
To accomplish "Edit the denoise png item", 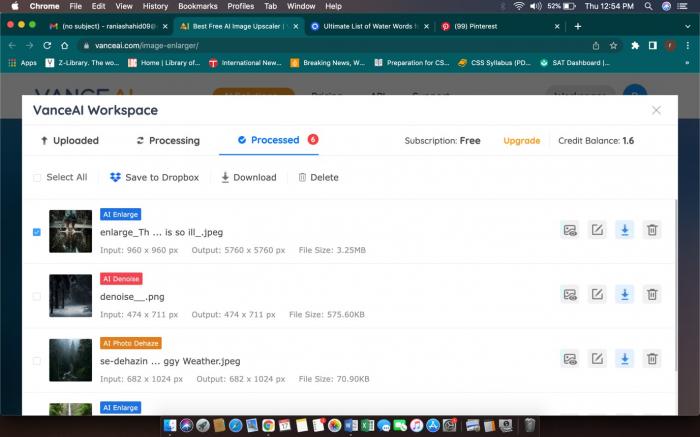I will pyautogui.click(x=597, y=294).
